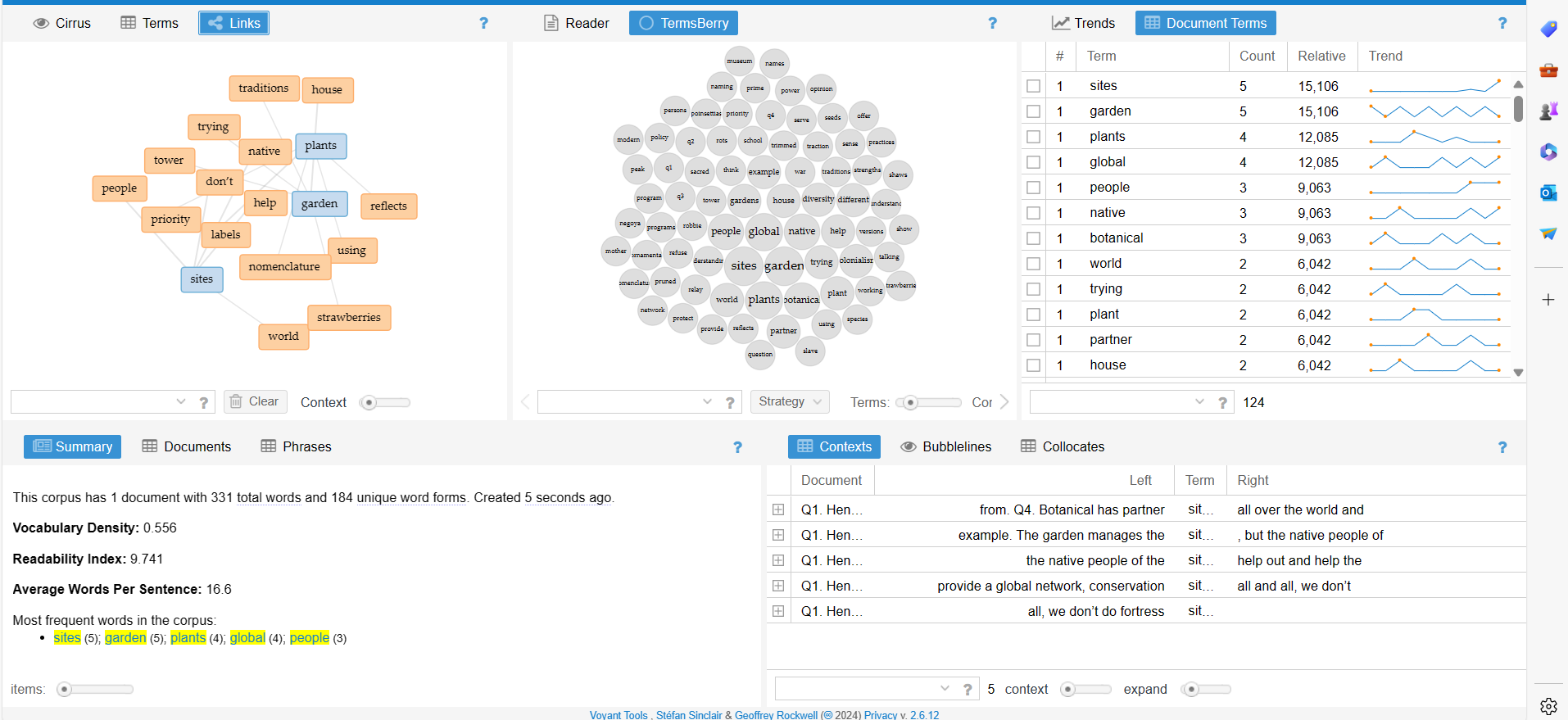The width and height of the screenshot is (1568, 720).
Task: Open the Links search dropdown
Action: pos(181,401)
